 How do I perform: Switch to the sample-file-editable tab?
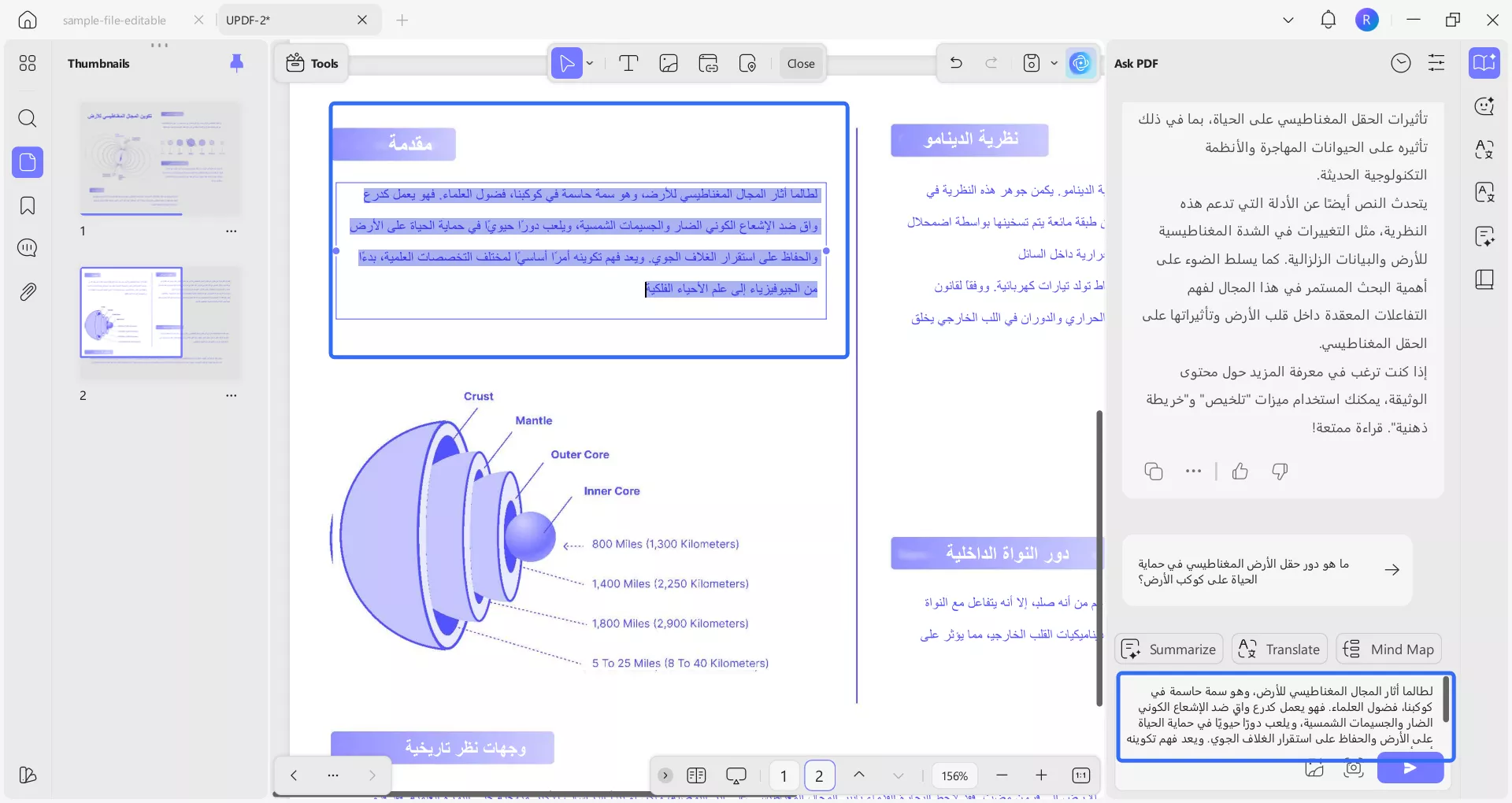click(115, 20)
